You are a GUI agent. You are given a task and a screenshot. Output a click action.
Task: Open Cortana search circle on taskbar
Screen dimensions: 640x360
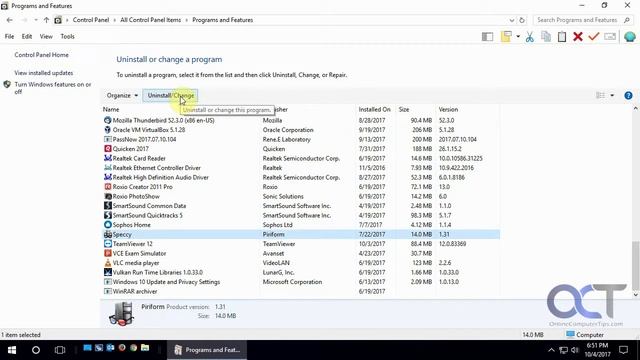36,350
